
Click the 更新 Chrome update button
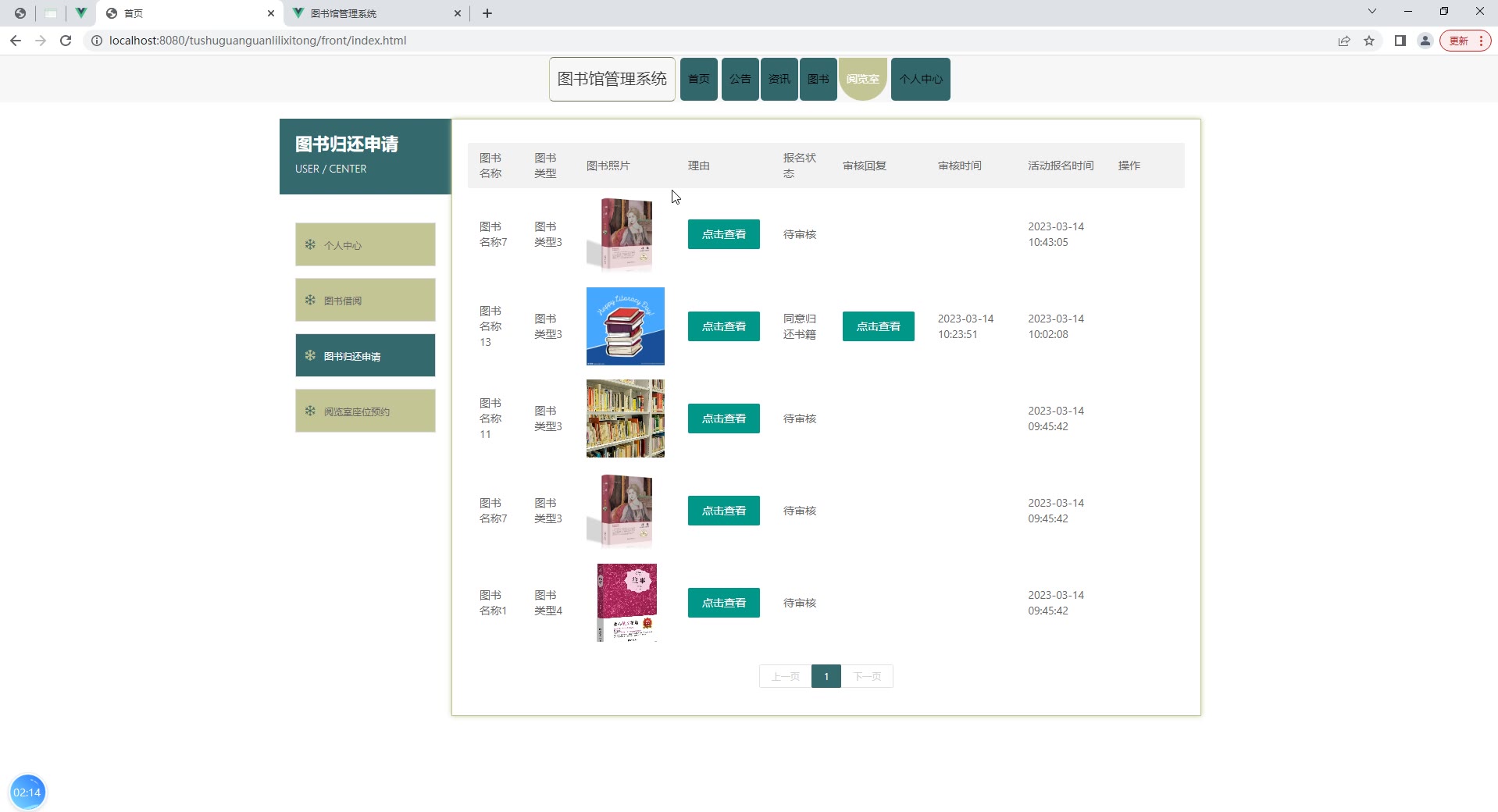1466,41
